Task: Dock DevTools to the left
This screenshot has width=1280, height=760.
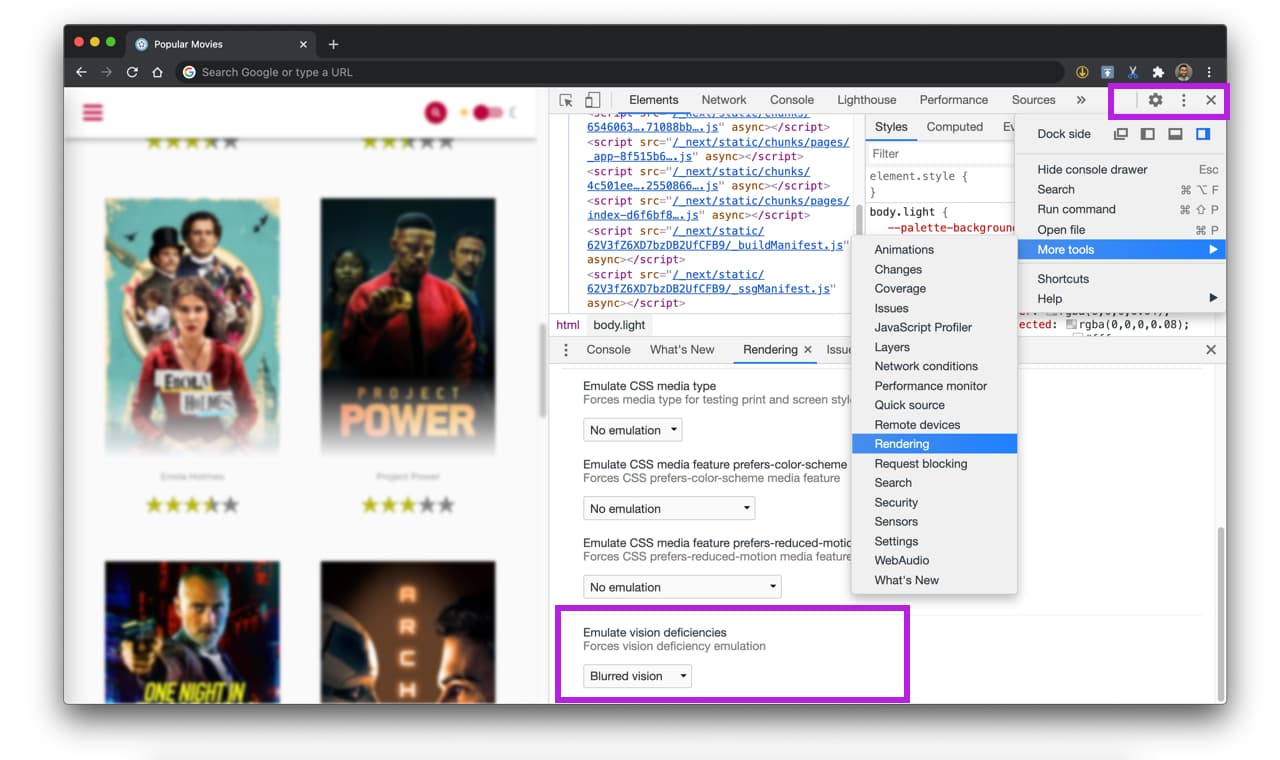Action: [1148, 134]
